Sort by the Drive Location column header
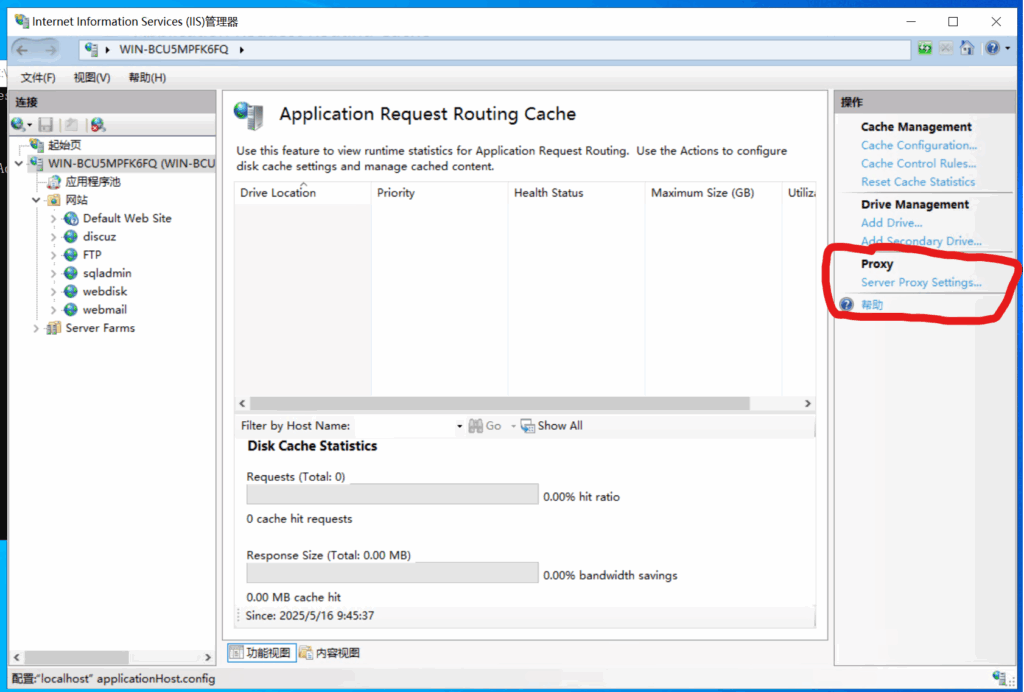1024x692 pixels. (303, 193)
